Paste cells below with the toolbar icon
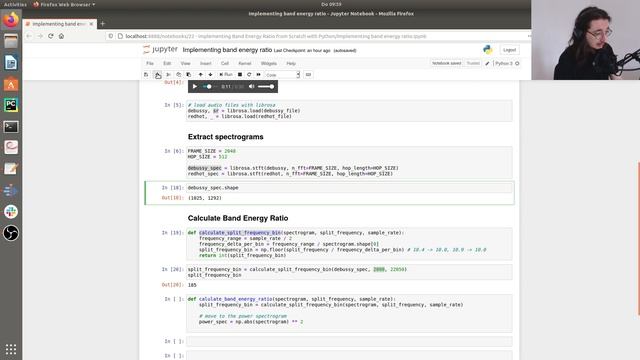 [189, 75]
